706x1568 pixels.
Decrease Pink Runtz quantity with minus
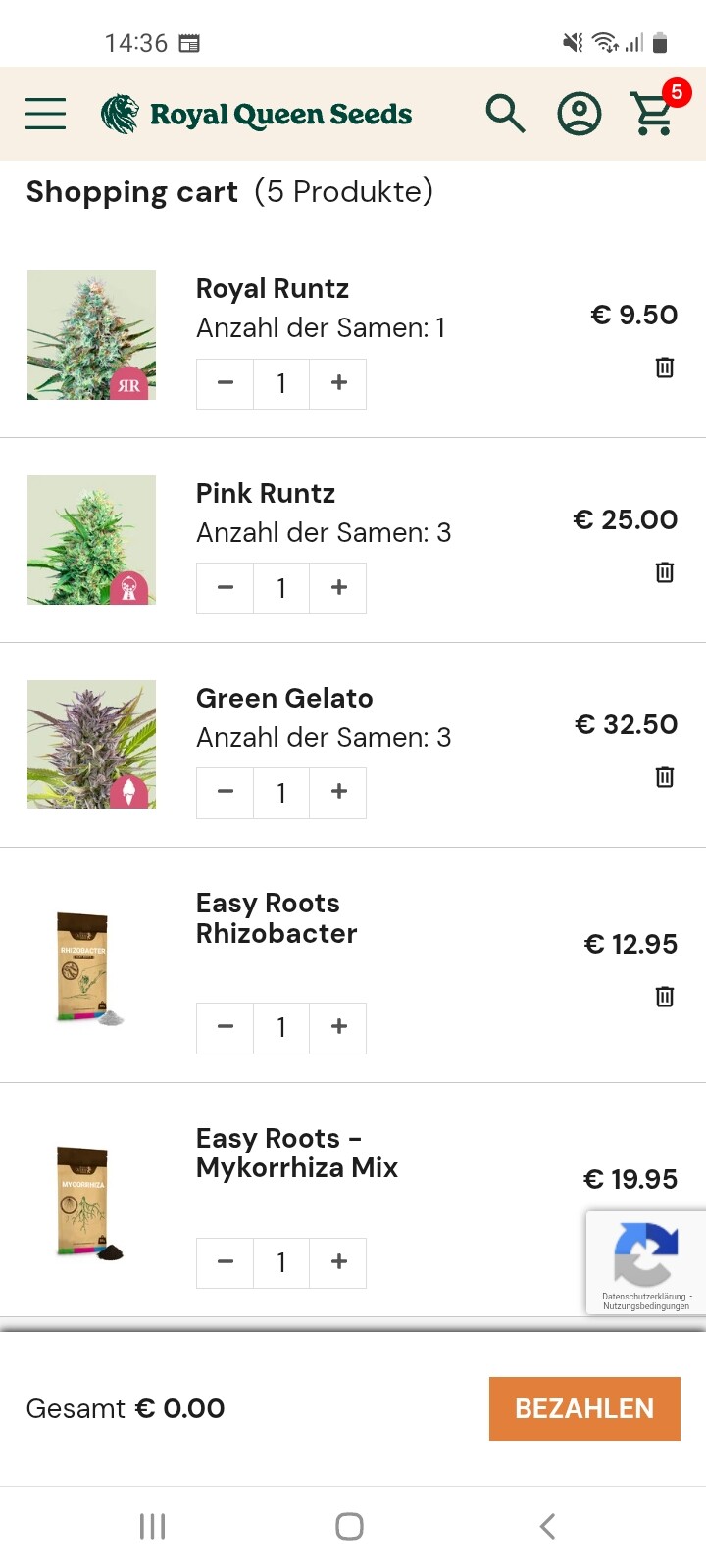click(x=226, y=588)
